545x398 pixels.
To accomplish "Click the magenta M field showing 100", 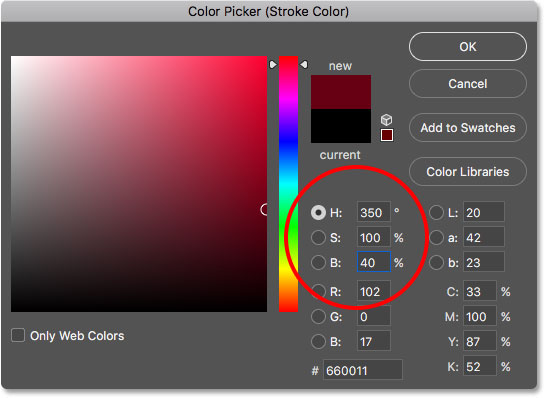I will [x=480, y=316].
